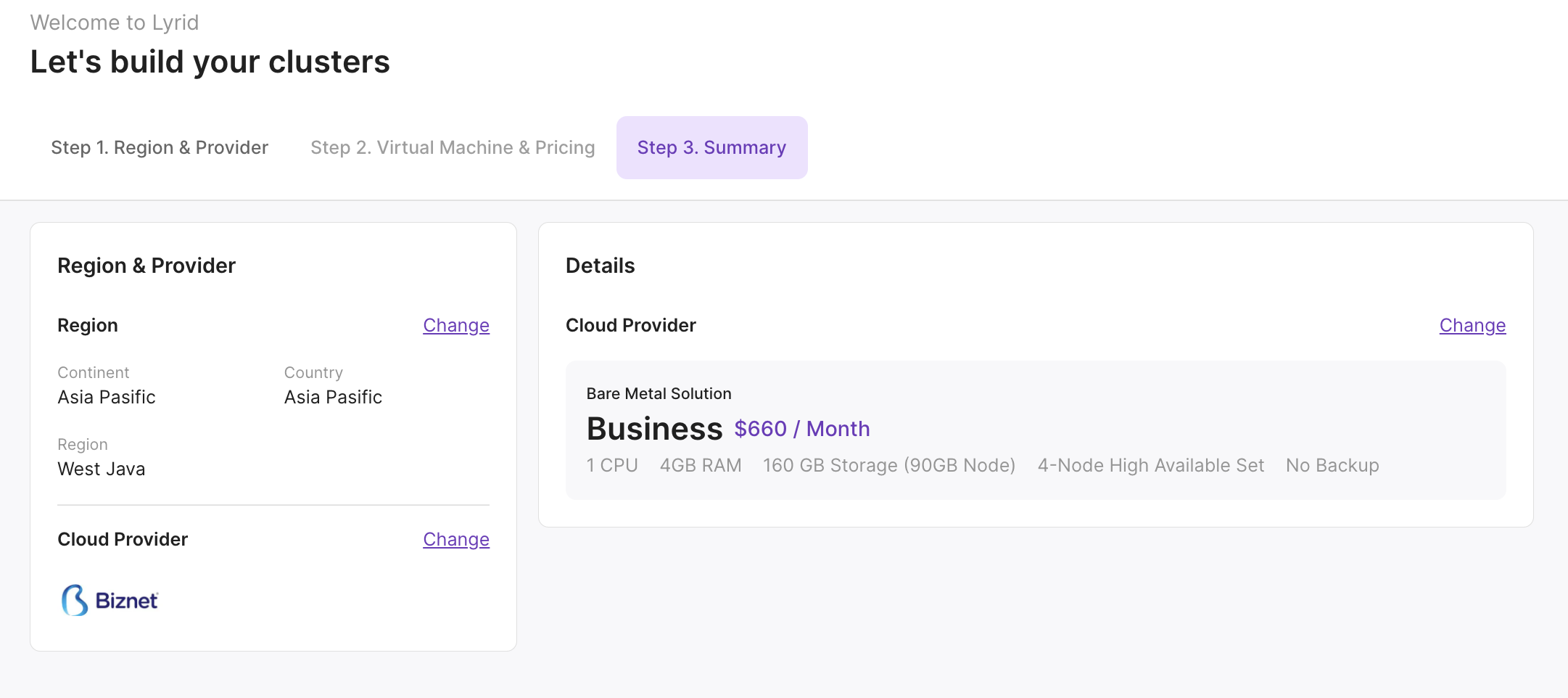Click the $660 / Month price
The image size is (1568, 698).
click(x=801, y=429)
